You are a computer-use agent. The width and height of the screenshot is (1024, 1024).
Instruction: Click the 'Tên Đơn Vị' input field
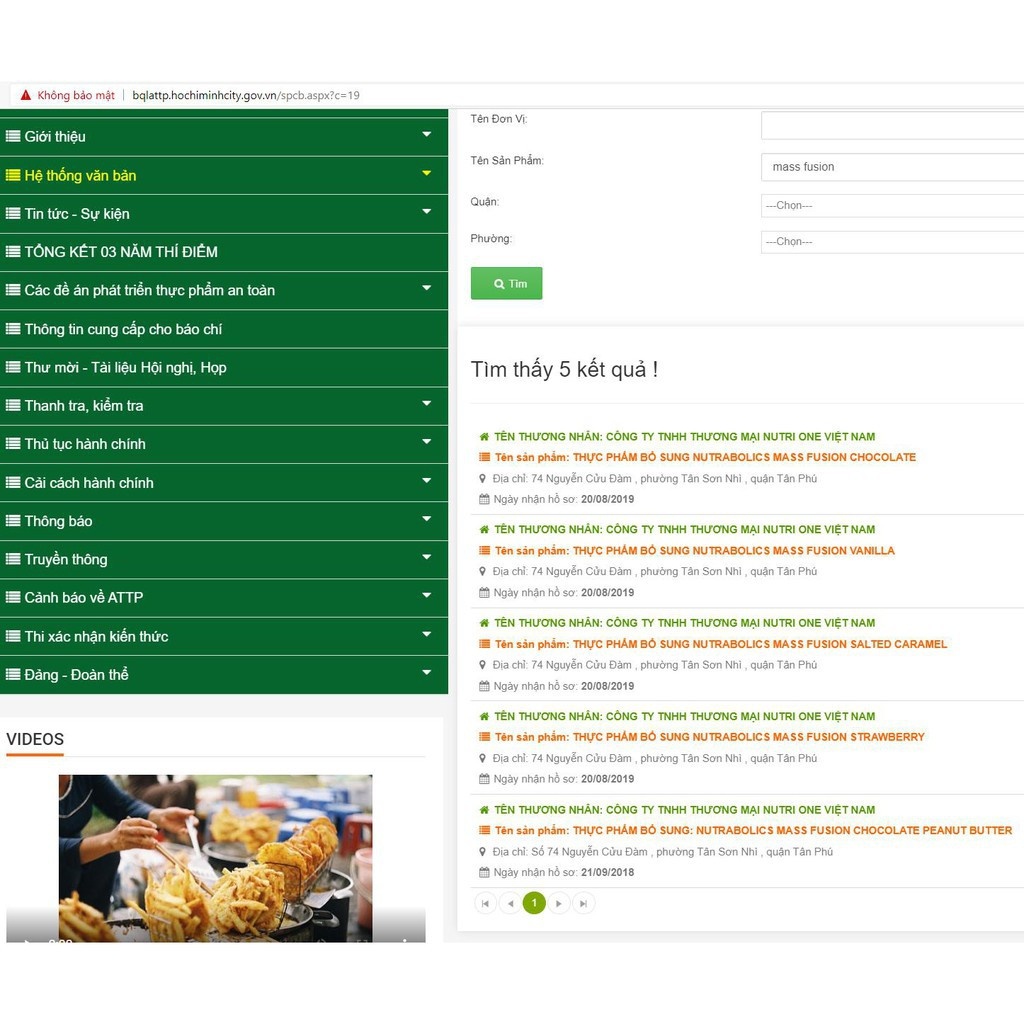[892, 125]
